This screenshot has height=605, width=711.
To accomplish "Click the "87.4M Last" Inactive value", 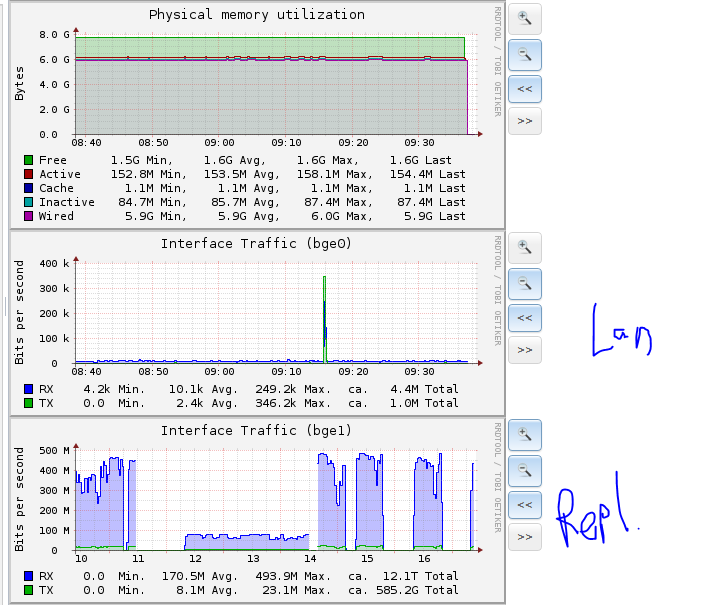I will point(431,202).
